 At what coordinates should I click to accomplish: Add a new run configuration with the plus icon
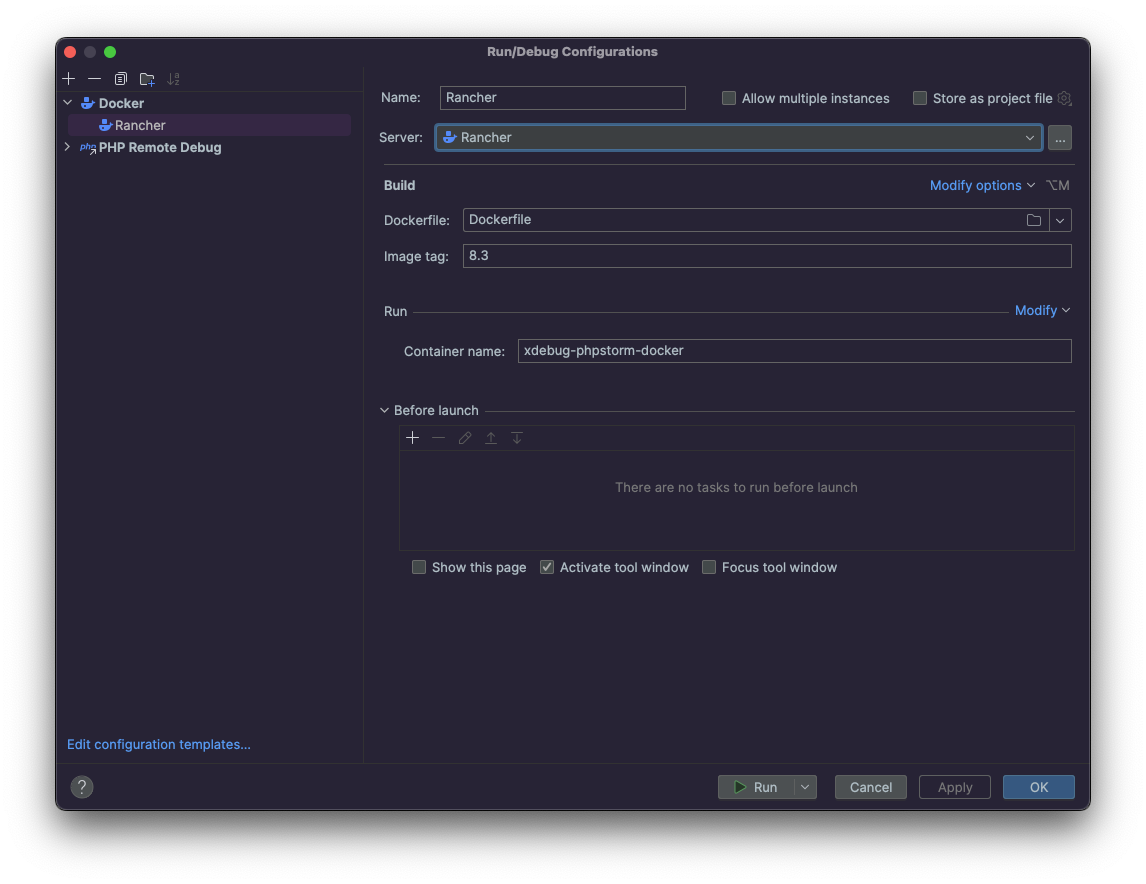point(68,78)
